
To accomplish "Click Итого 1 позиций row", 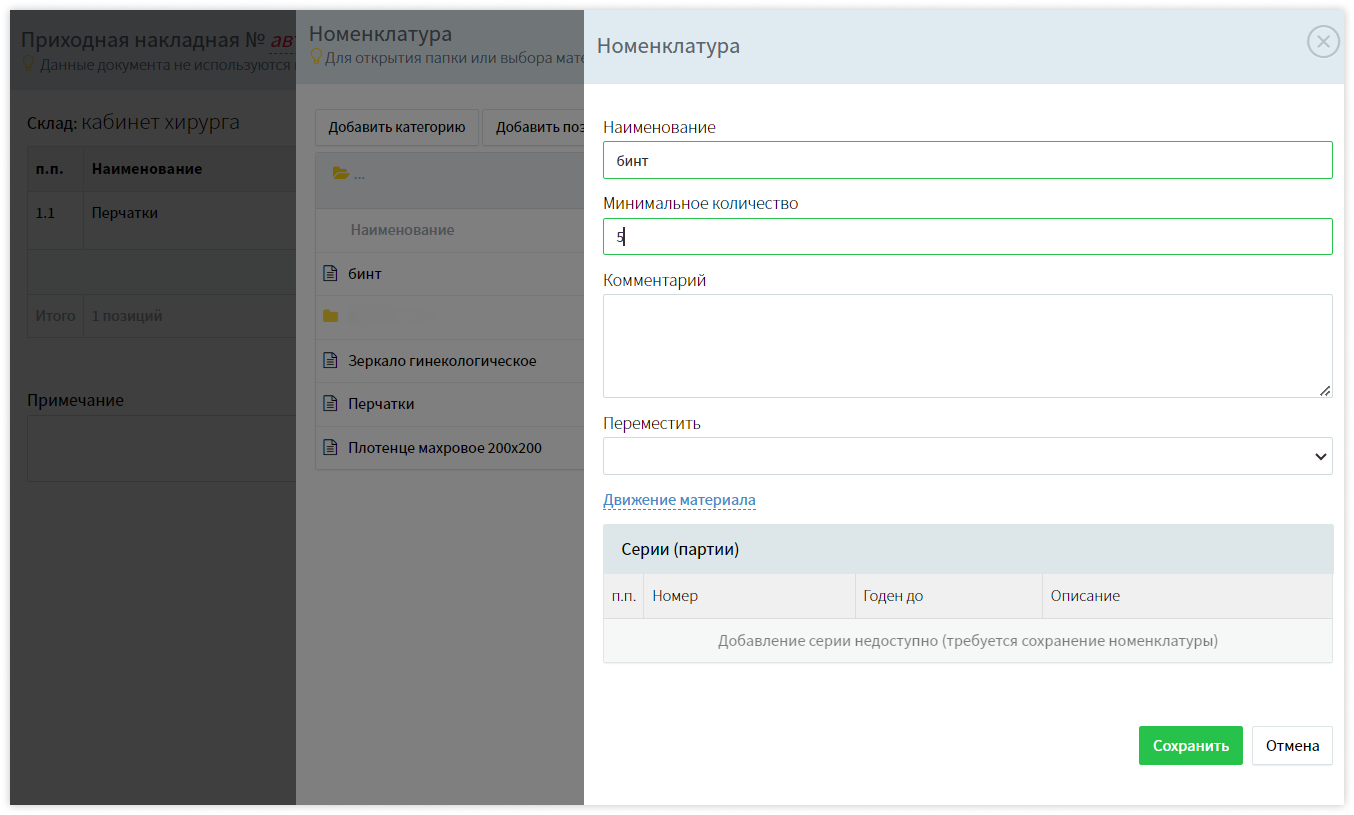I will pyautogui.click(x=162, y=316).
